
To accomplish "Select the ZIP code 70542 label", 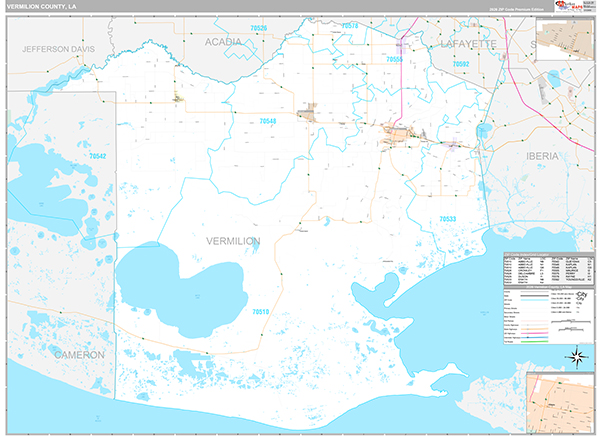I will (98, 156).
